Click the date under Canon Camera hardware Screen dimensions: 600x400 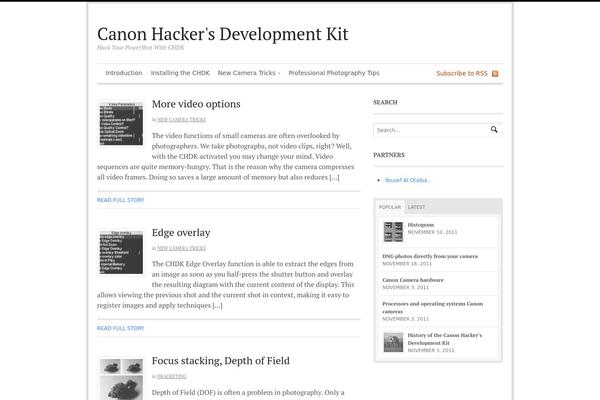405,287
